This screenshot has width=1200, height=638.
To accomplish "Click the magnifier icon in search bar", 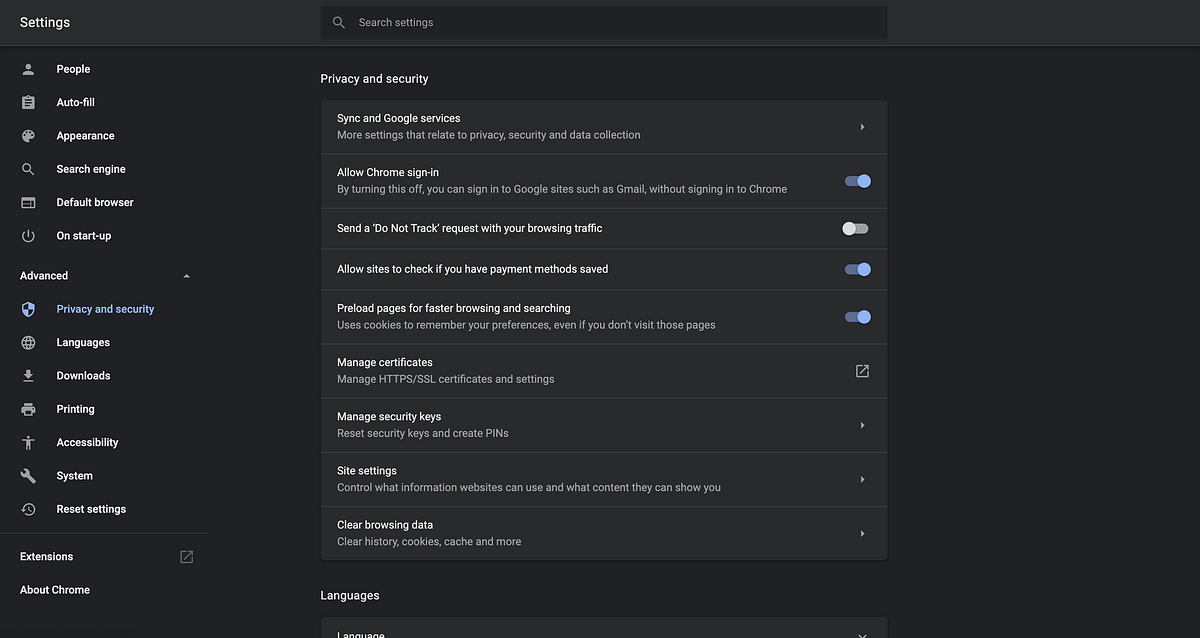I will pos(339,22).
